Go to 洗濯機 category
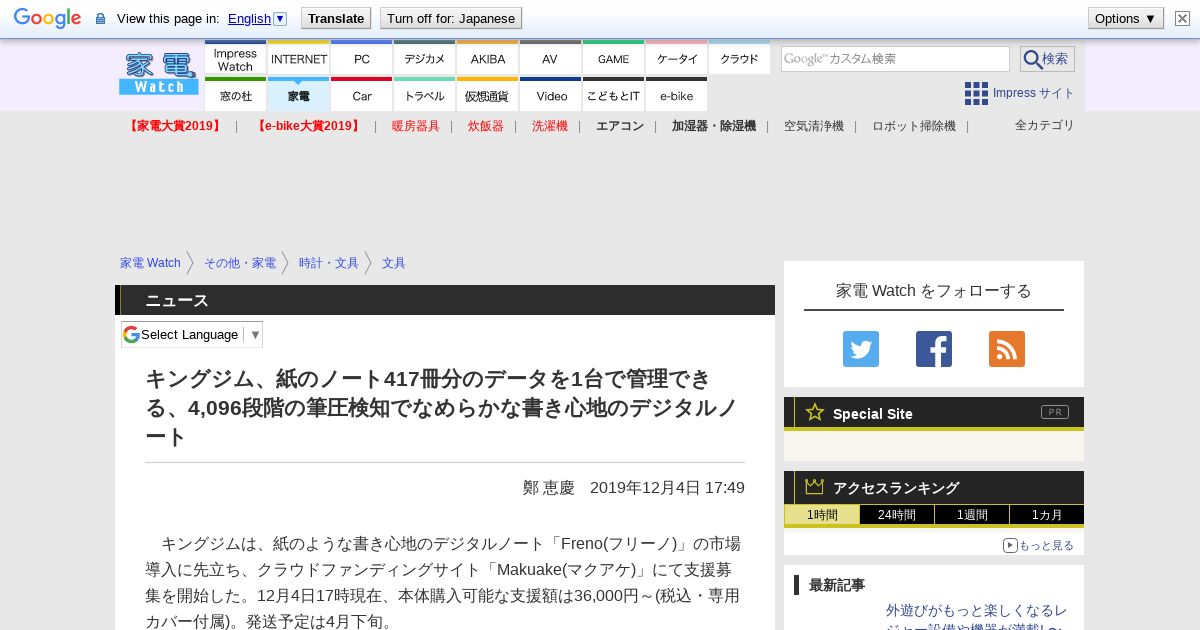Viewport: 1200px width, 630px height. pos(550,126)
